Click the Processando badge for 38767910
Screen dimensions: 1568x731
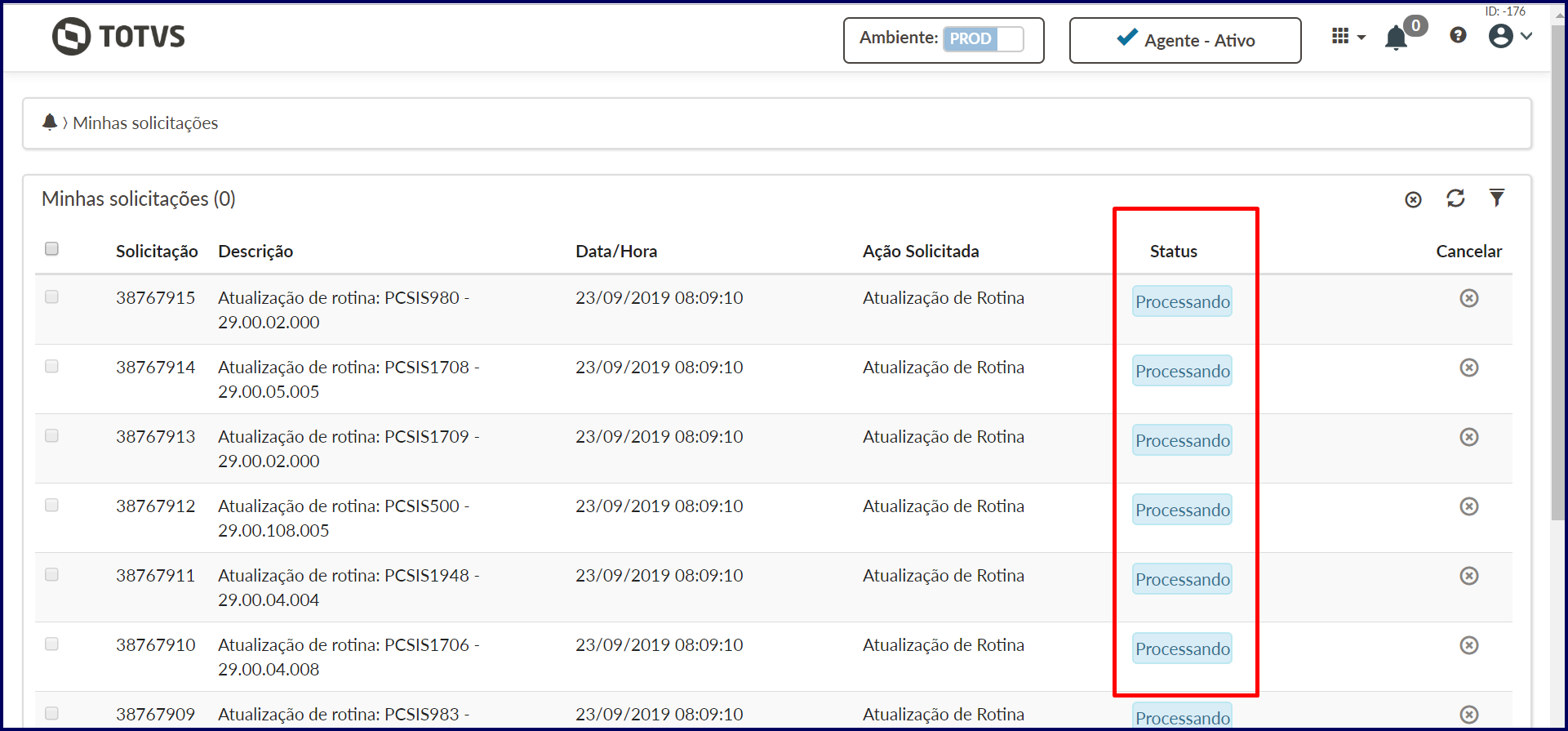pos(1182,649)
